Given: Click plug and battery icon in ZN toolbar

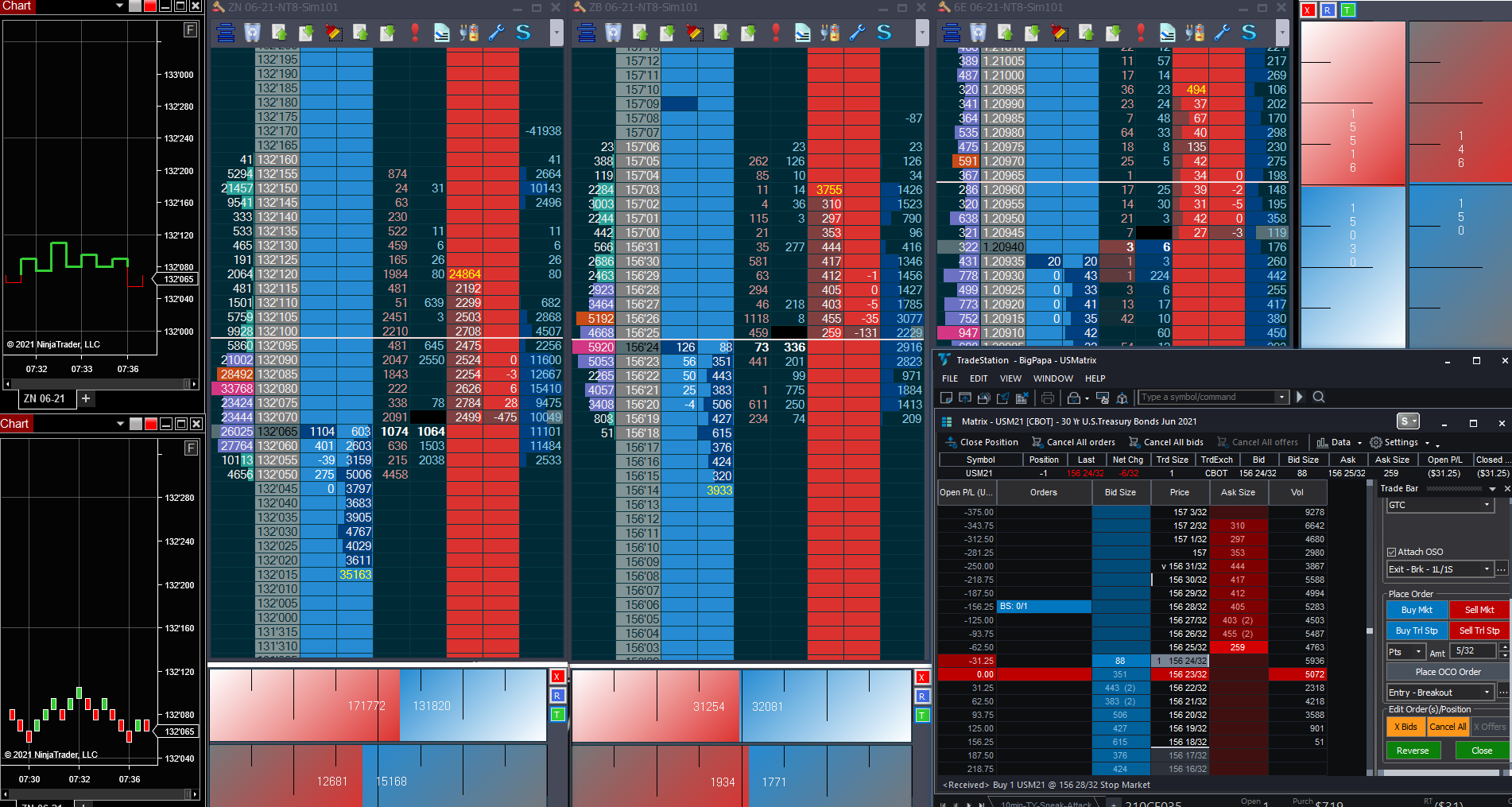Looking at the screenshot, I should pos(469,33).
